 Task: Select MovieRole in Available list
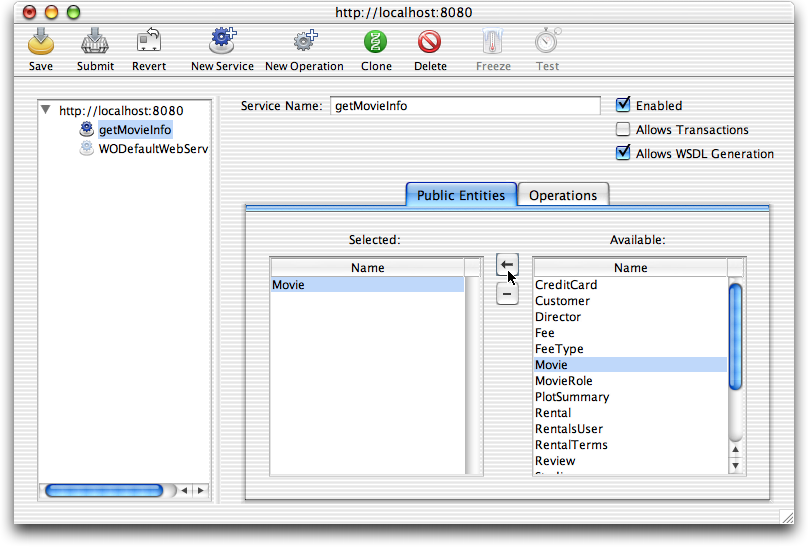point(630,380)
